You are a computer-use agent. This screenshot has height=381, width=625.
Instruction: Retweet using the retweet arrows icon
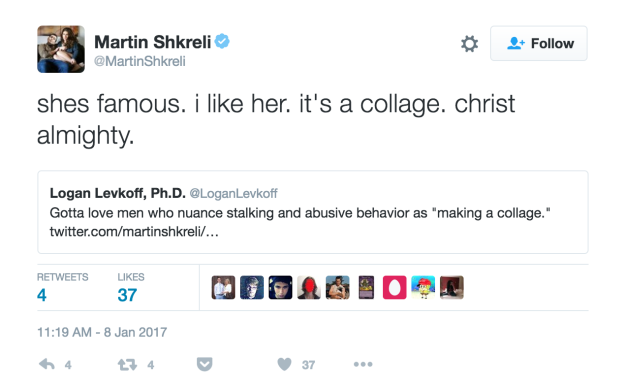point(127,364)
